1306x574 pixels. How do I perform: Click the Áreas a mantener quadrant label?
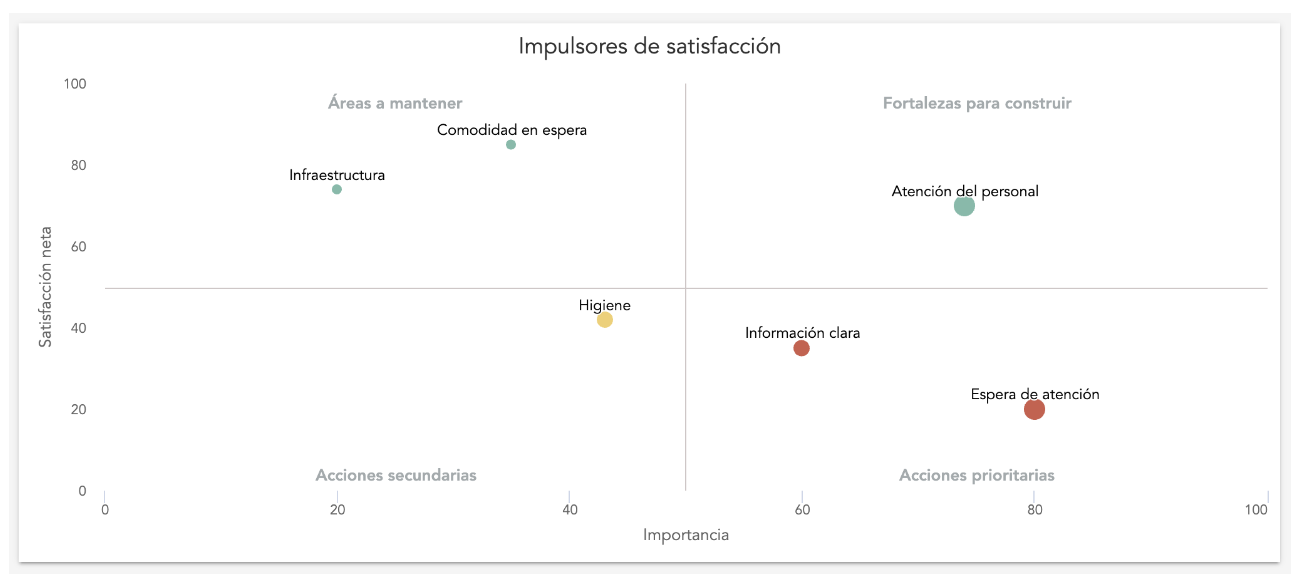click(x=395, y=103)
